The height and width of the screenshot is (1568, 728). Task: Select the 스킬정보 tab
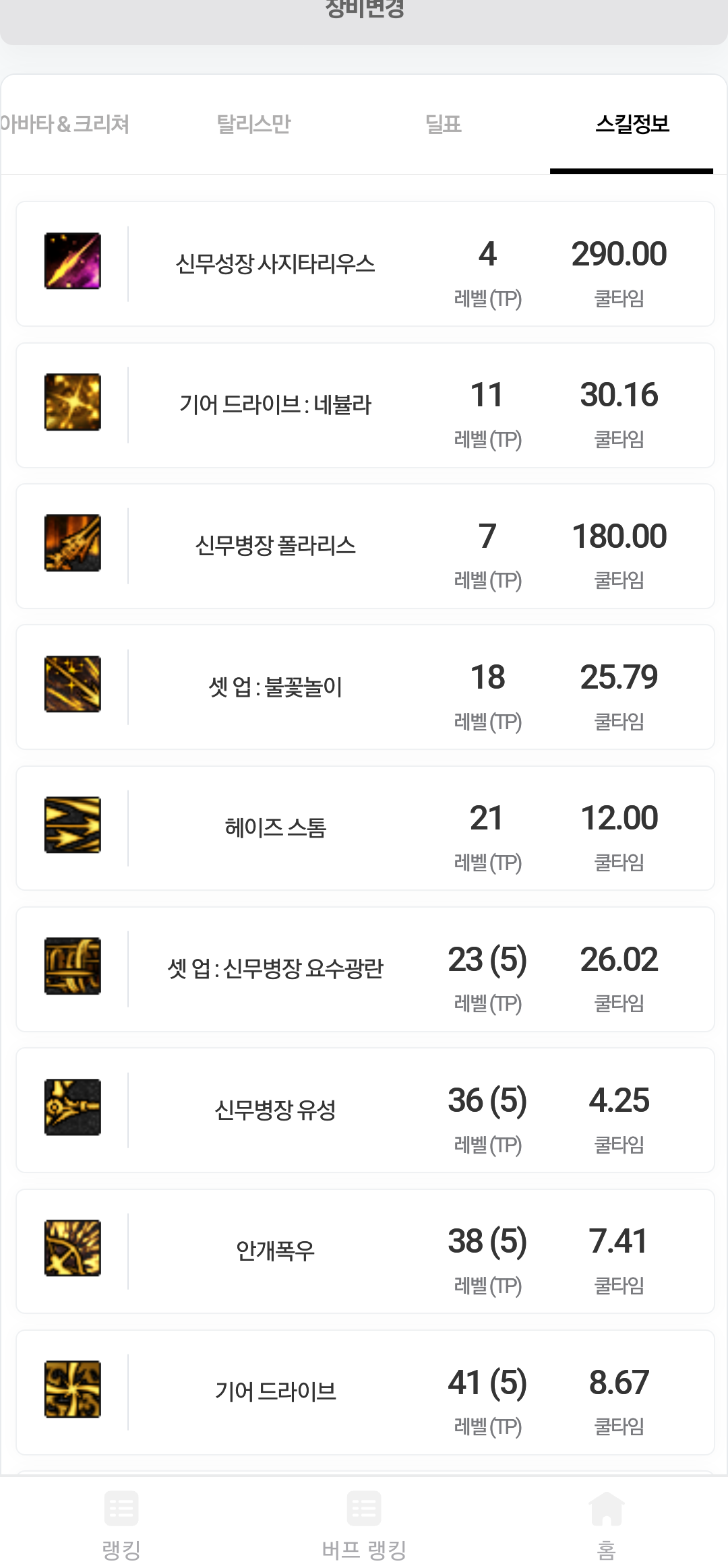tap(632, 124)
